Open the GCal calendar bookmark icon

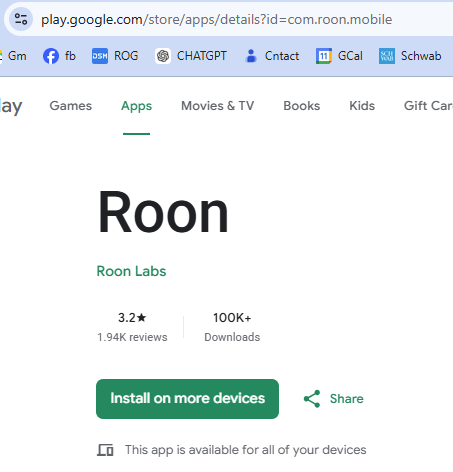(x=324, y=56)
